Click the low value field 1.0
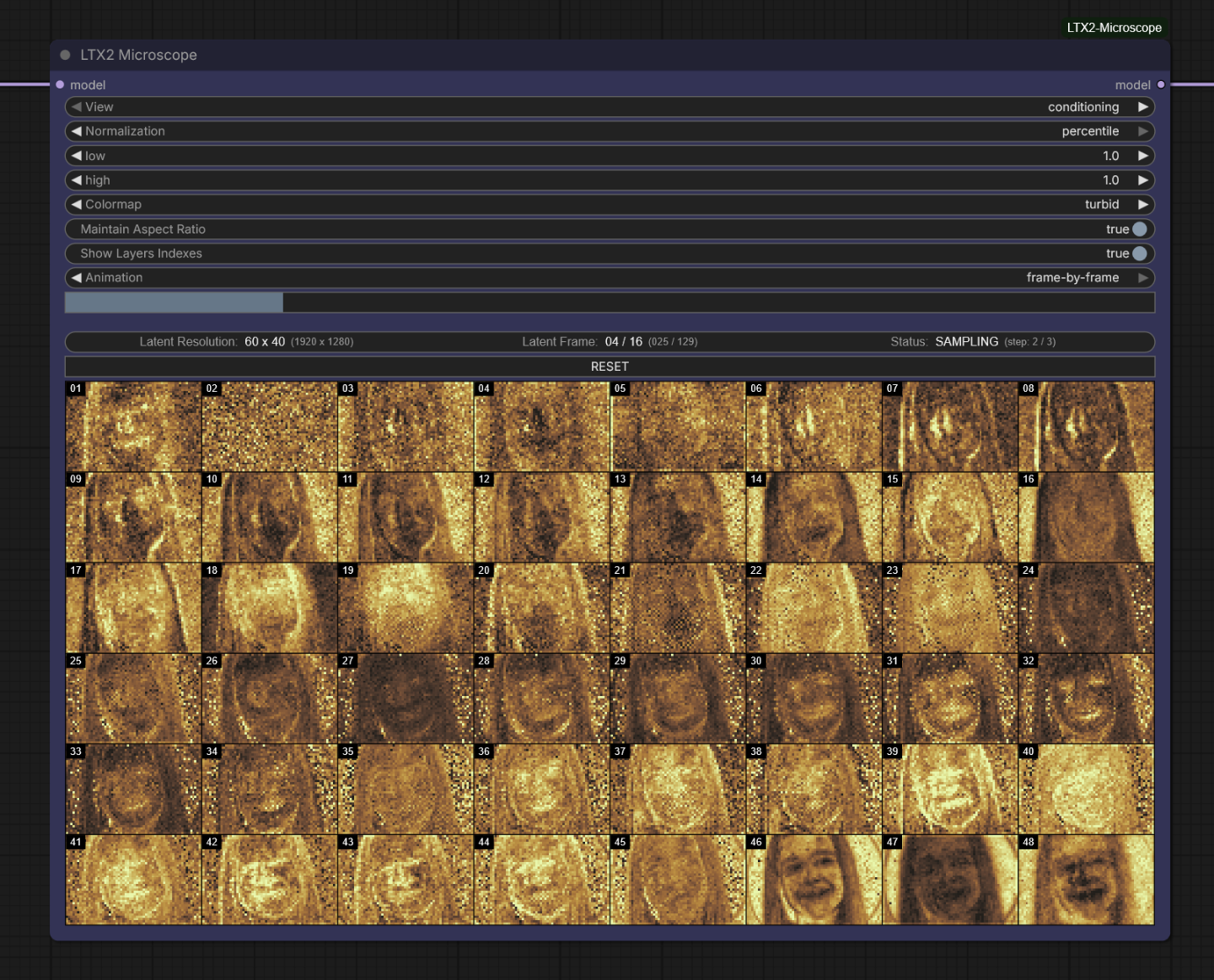1214x980 pixels. click(610, 156)
